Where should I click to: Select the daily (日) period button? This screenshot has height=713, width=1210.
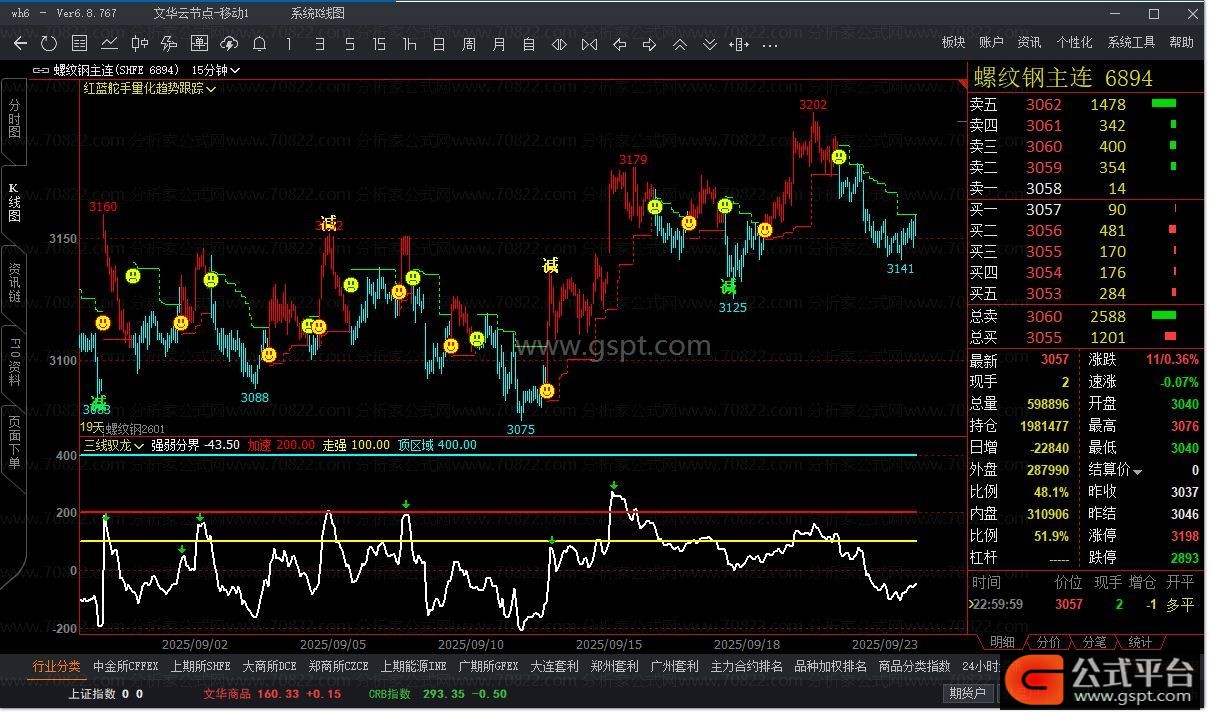[x=439, y=44]
